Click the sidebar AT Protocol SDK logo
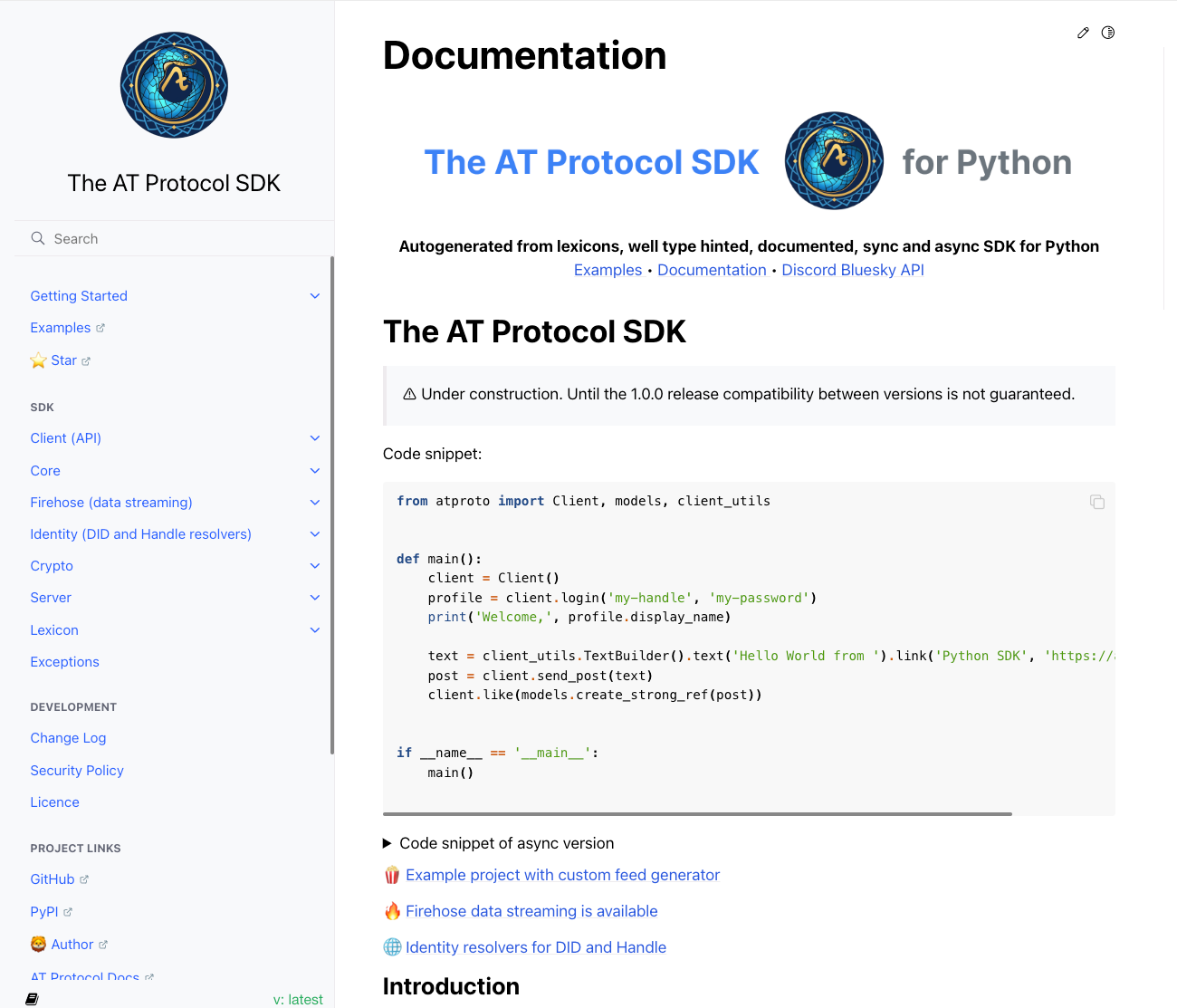 (x=174, y=85)
